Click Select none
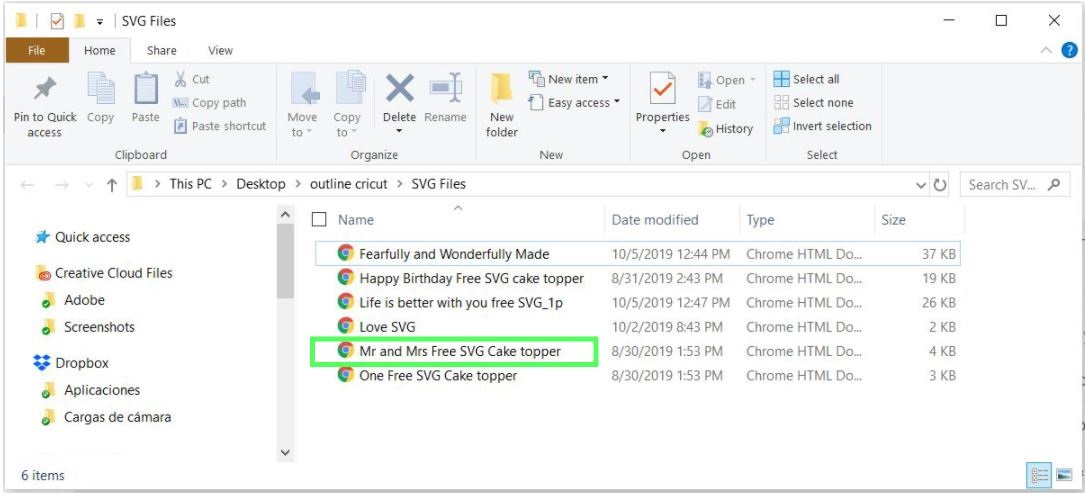The width and height of the screenshot is (1085, 495). coord(813,102)
